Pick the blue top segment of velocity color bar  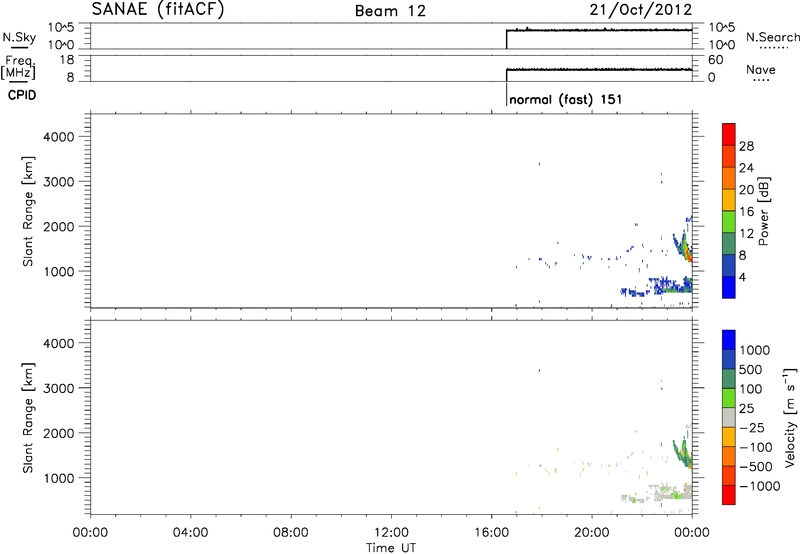[x=729, y=340]
